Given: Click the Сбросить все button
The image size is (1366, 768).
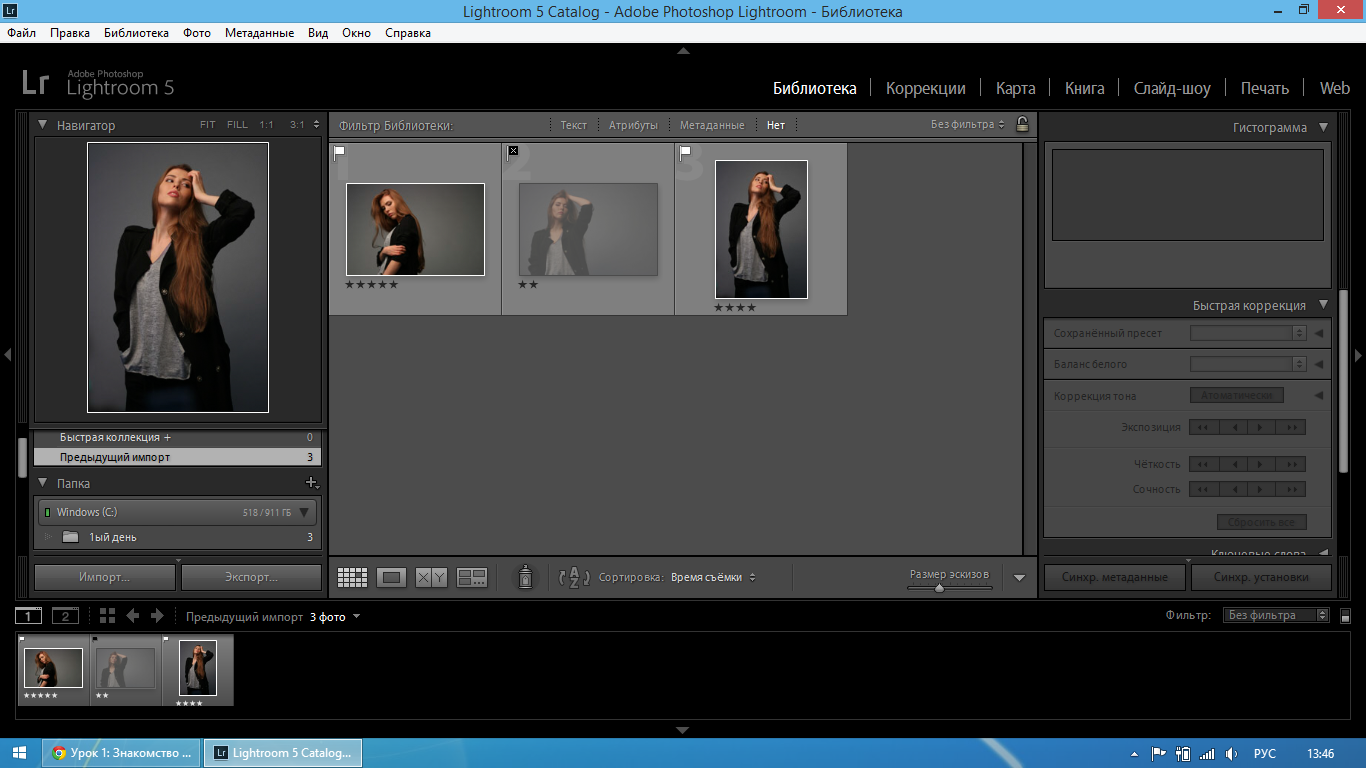Looking at the screenshot, I should pos(1261,522).
